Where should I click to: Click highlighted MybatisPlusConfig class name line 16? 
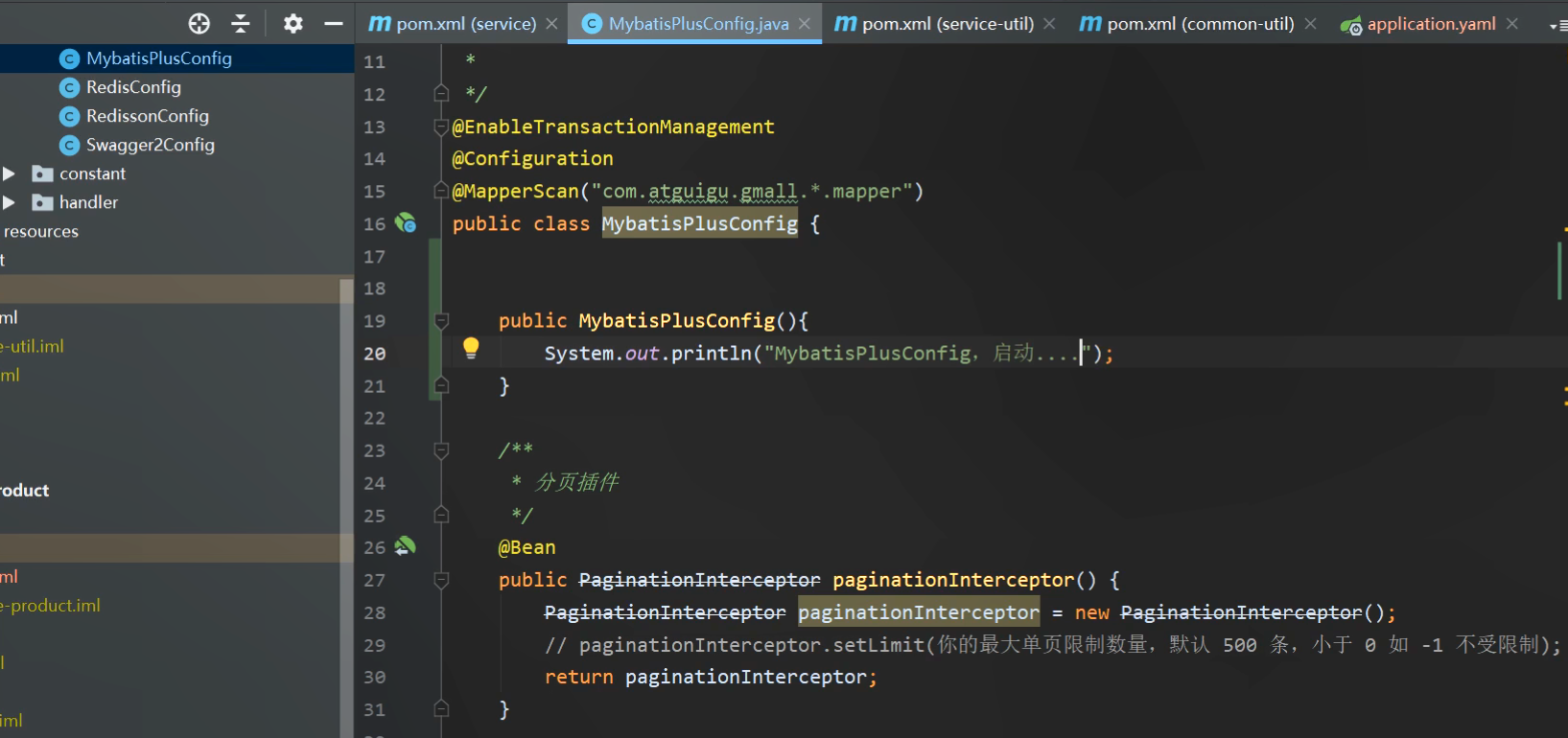[x=699, y=223]
